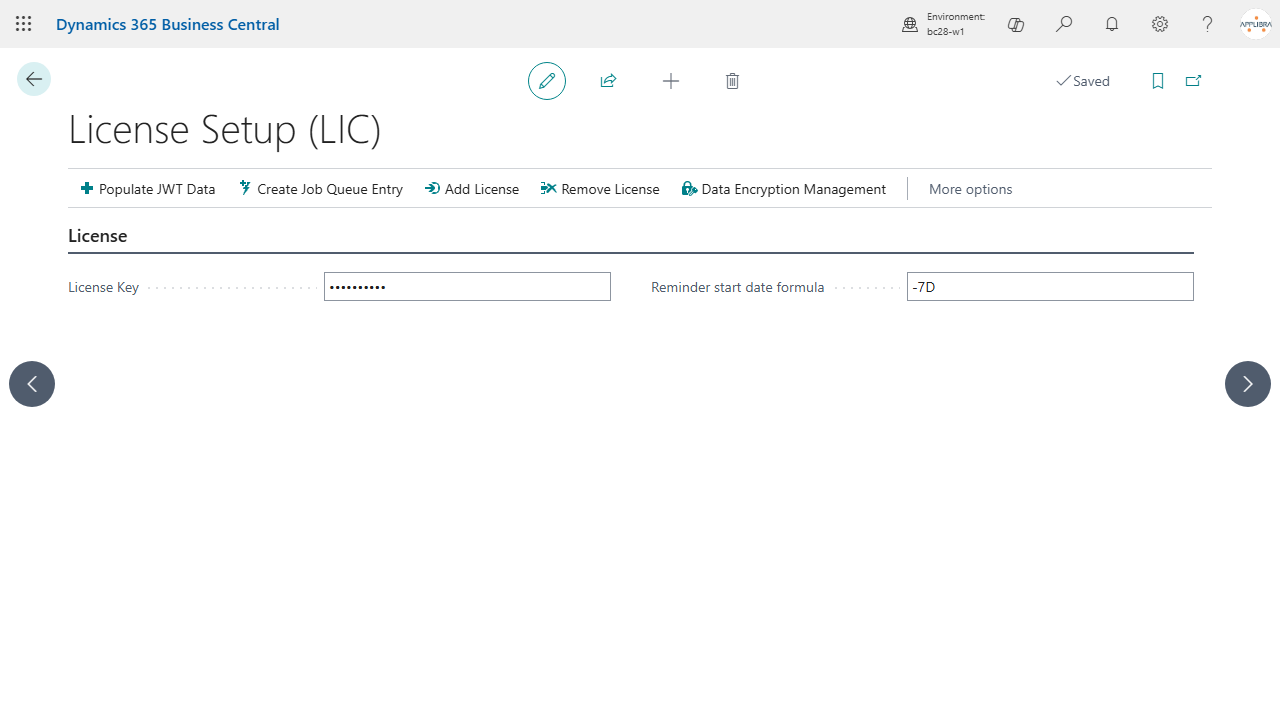Create new record with plus icon
The image size is (1280, 720).
[671, 81]
